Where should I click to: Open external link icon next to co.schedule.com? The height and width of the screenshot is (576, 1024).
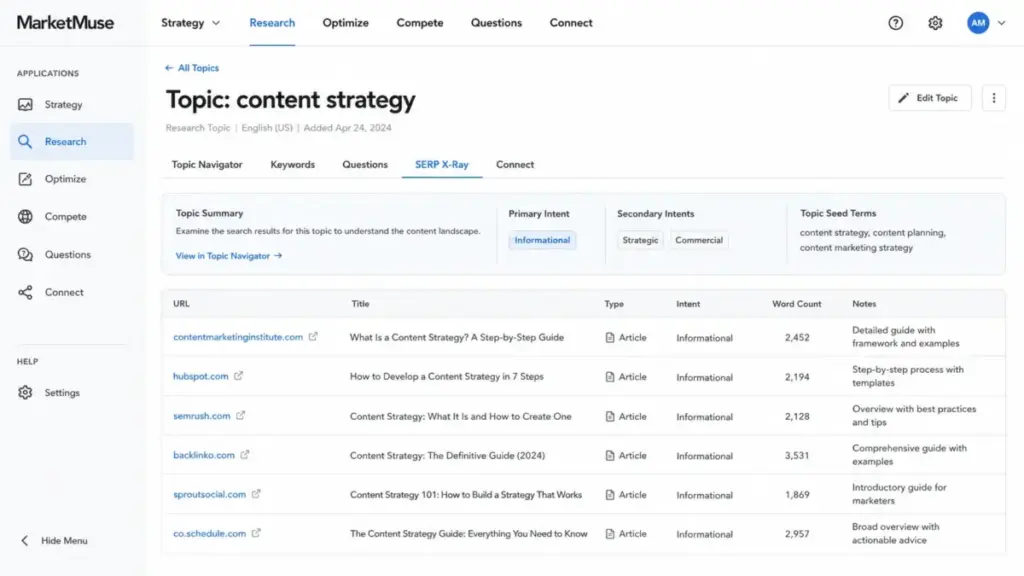(x=256, y=533)
